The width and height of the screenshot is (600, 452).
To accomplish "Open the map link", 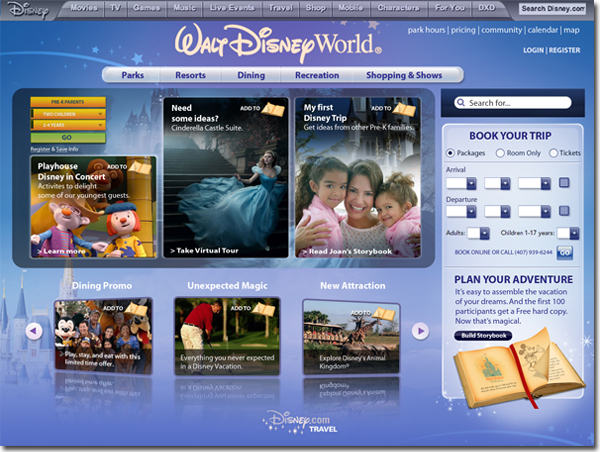I will point(571,30).
